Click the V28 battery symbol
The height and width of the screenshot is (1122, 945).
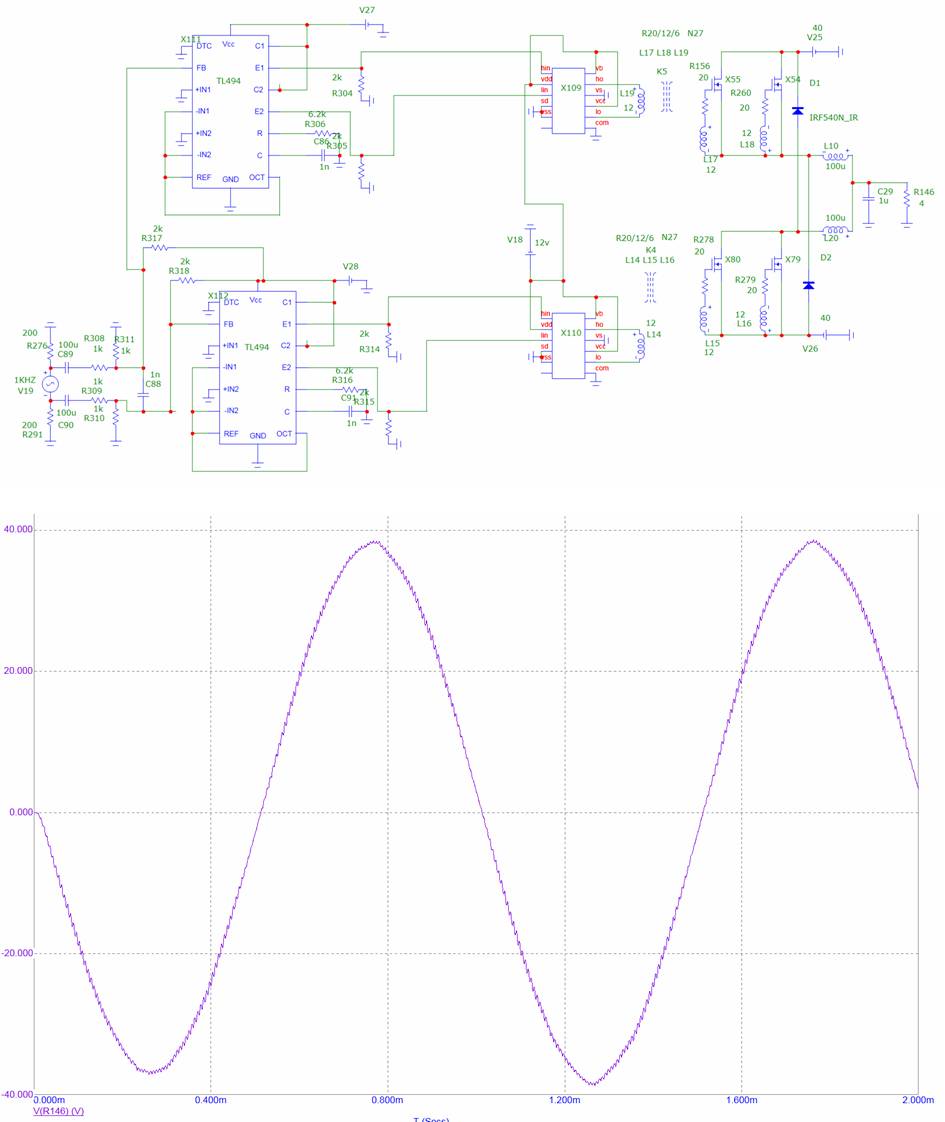pos(351,281)
